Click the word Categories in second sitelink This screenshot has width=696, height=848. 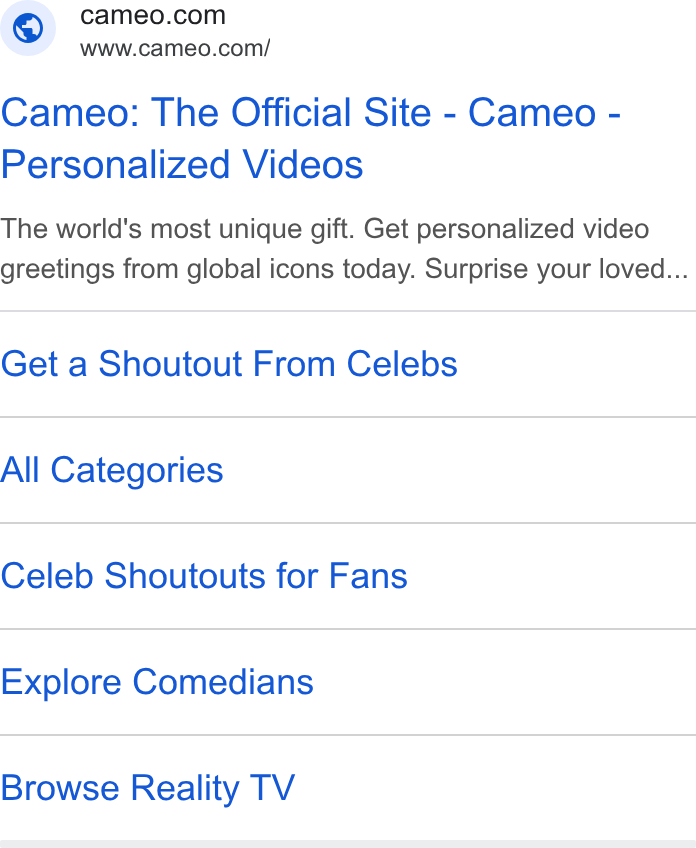click(x=137, y=471)
